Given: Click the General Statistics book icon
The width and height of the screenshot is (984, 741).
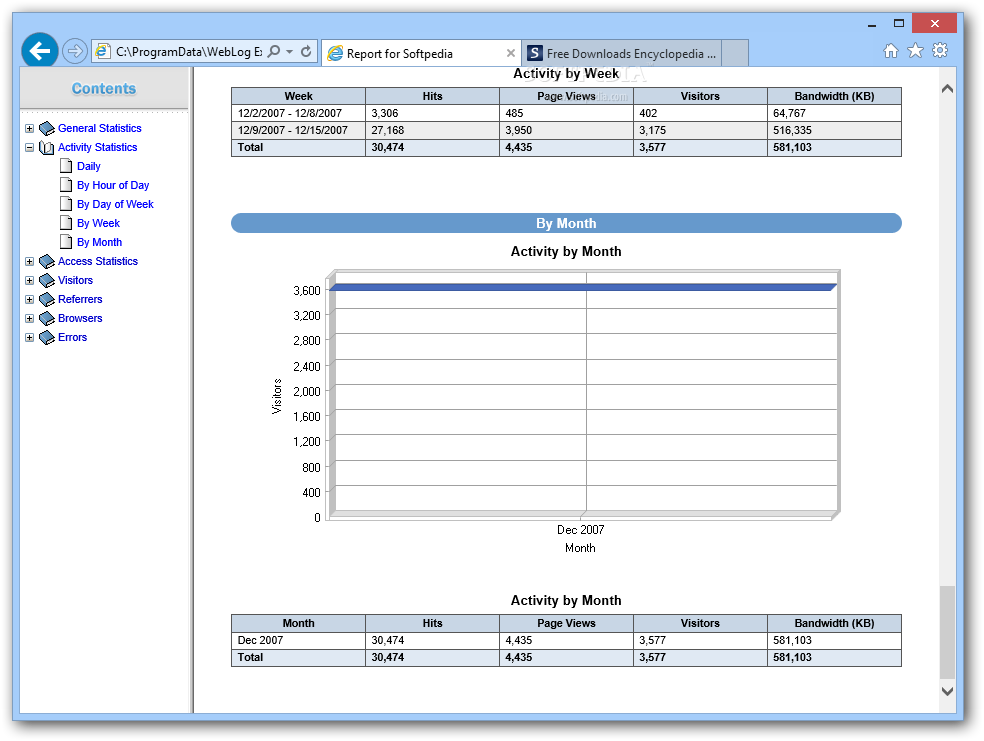Looking at the screenshot, I should [x=46, y=129].
